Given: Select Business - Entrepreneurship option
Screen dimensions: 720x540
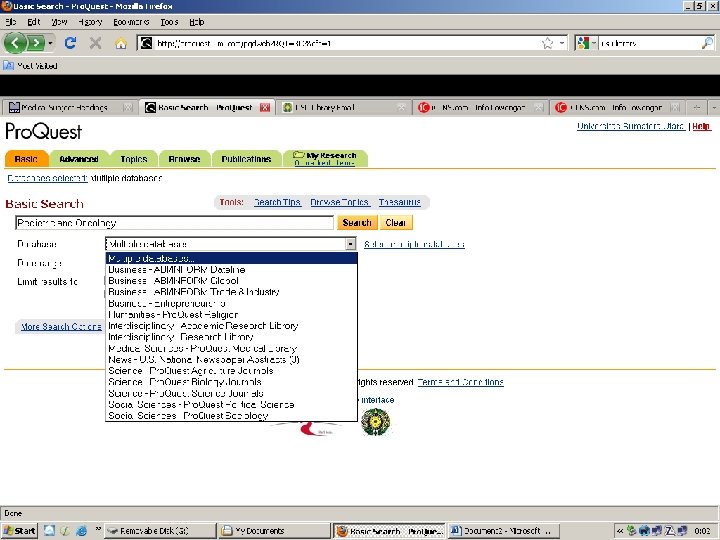Looking at the screenshot, I should tap(231, 303).
